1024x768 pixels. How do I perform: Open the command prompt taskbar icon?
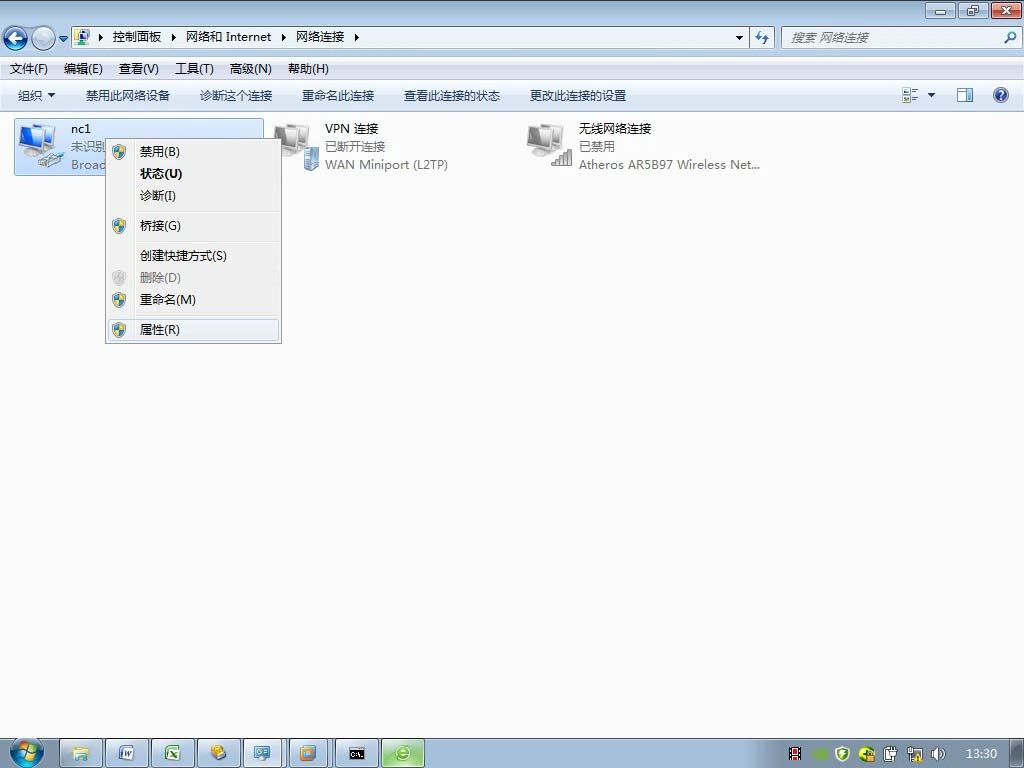point(357,754)
